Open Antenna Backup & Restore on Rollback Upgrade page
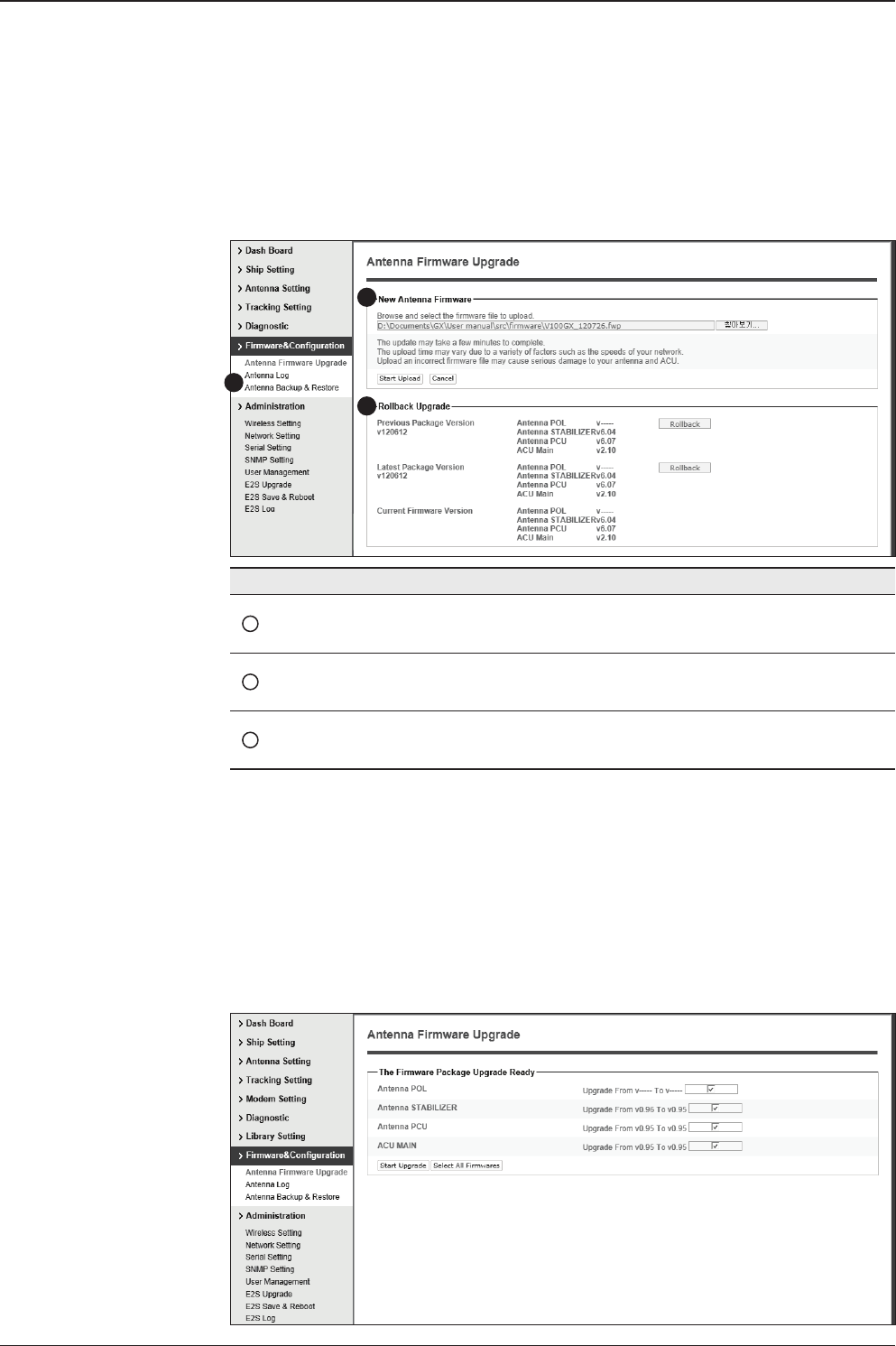This screenshot has height=1346, width=896. coord(291,388)
